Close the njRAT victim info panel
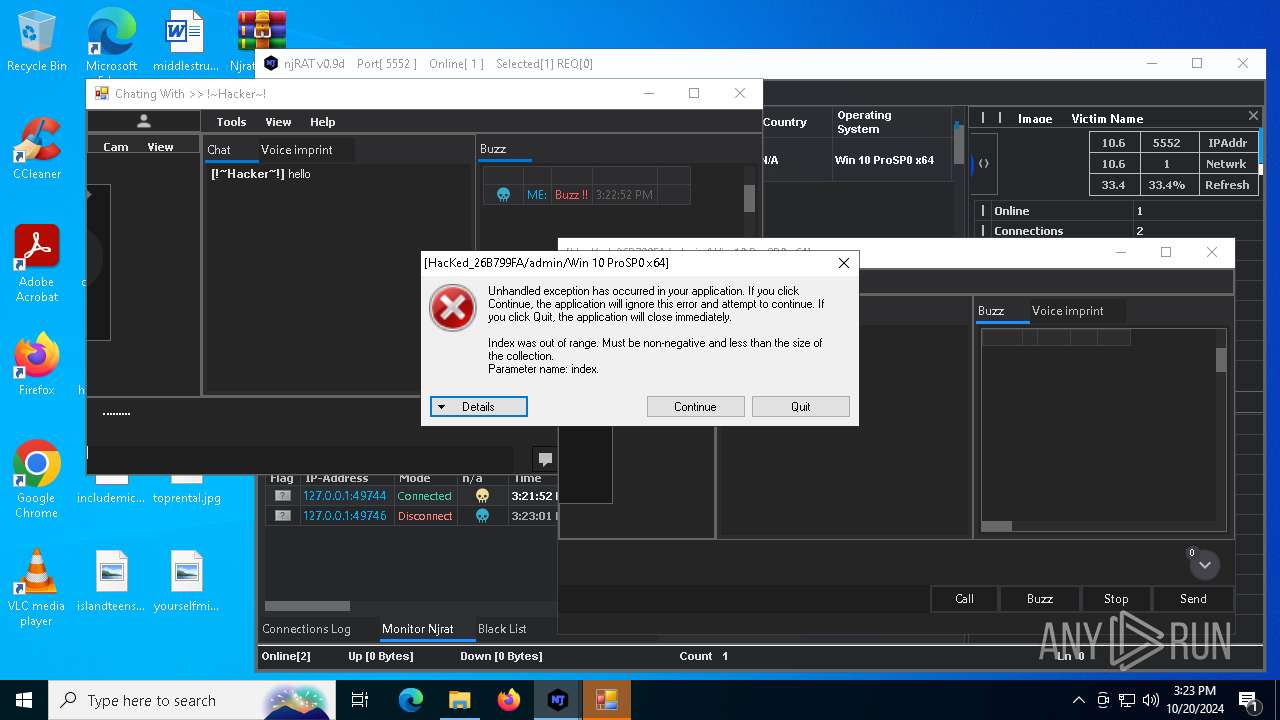Image resolution: width=1280 pixels, height=720 pixels. pyautogui.click(x=1253, y=116)
